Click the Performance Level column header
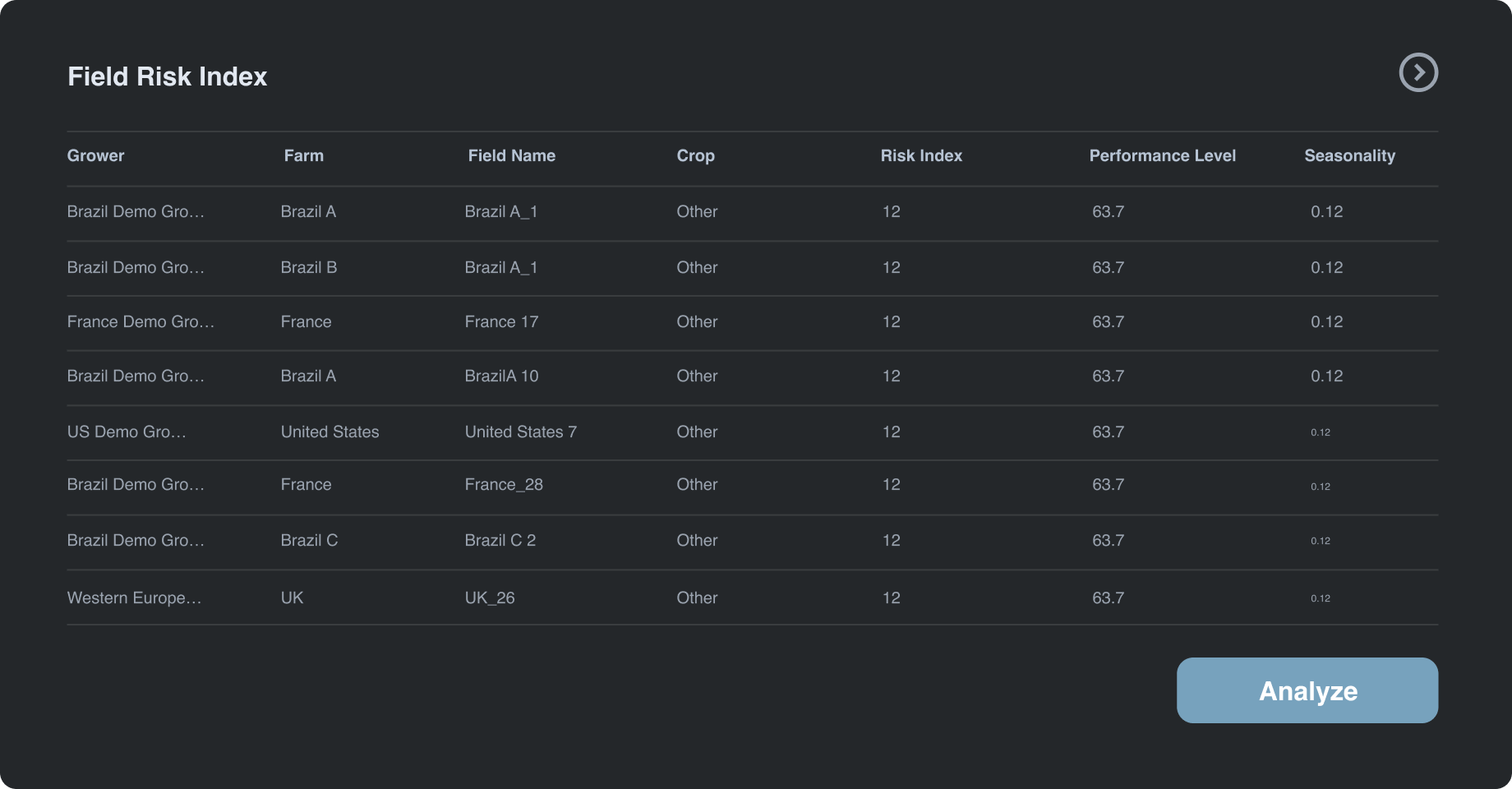The width and height of the screenshot is (1512, 789). point(1162,155)
